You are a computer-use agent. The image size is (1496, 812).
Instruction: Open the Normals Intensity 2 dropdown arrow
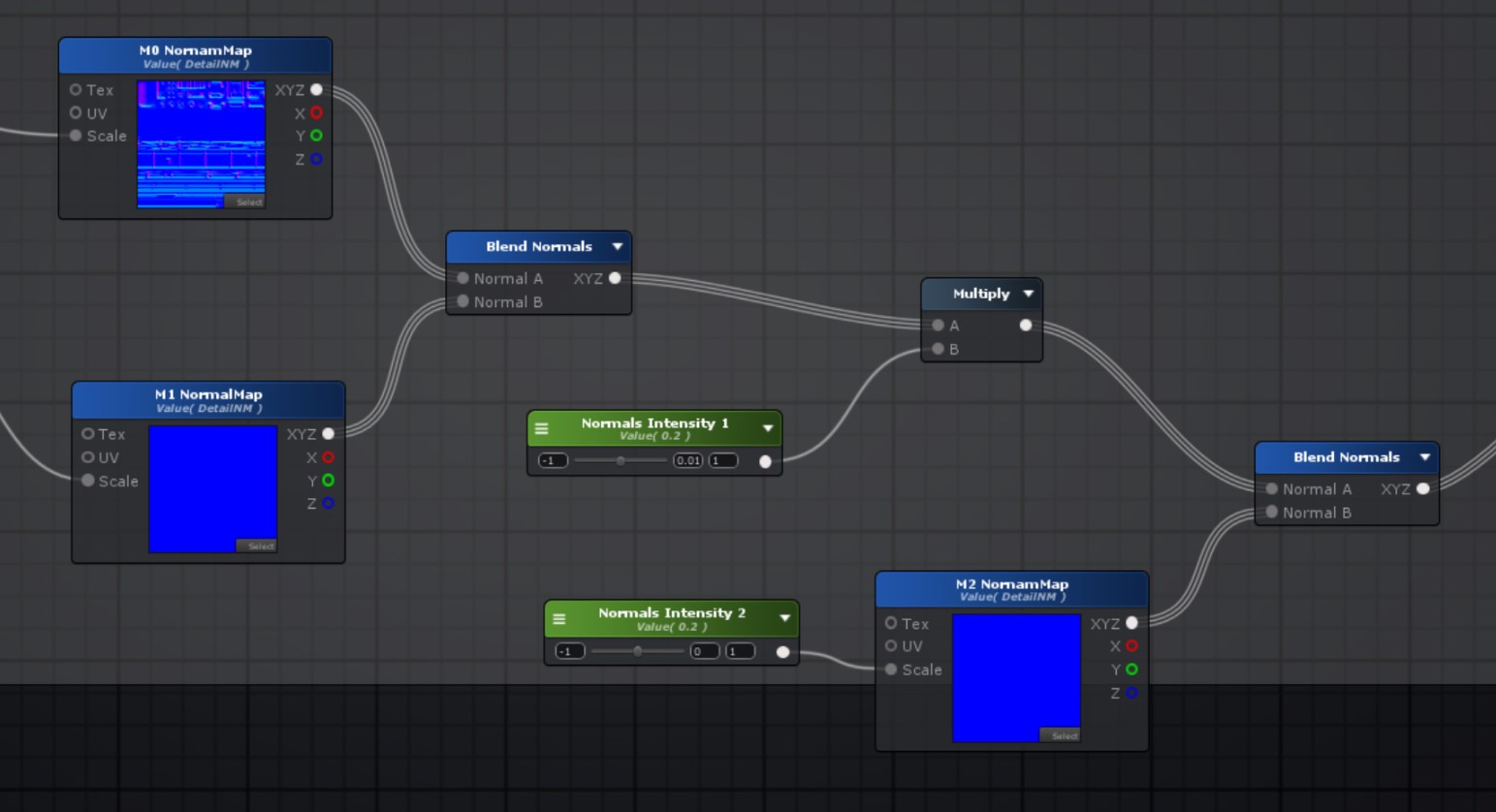(x=783, y=616)
